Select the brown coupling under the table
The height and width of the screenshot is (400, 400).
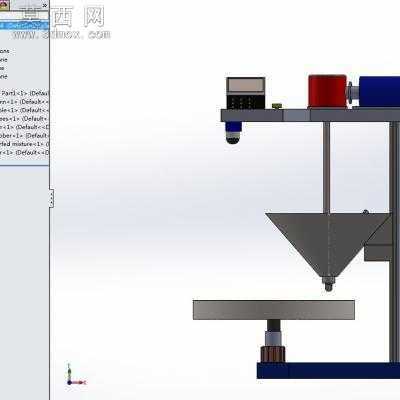pos(273,354)
